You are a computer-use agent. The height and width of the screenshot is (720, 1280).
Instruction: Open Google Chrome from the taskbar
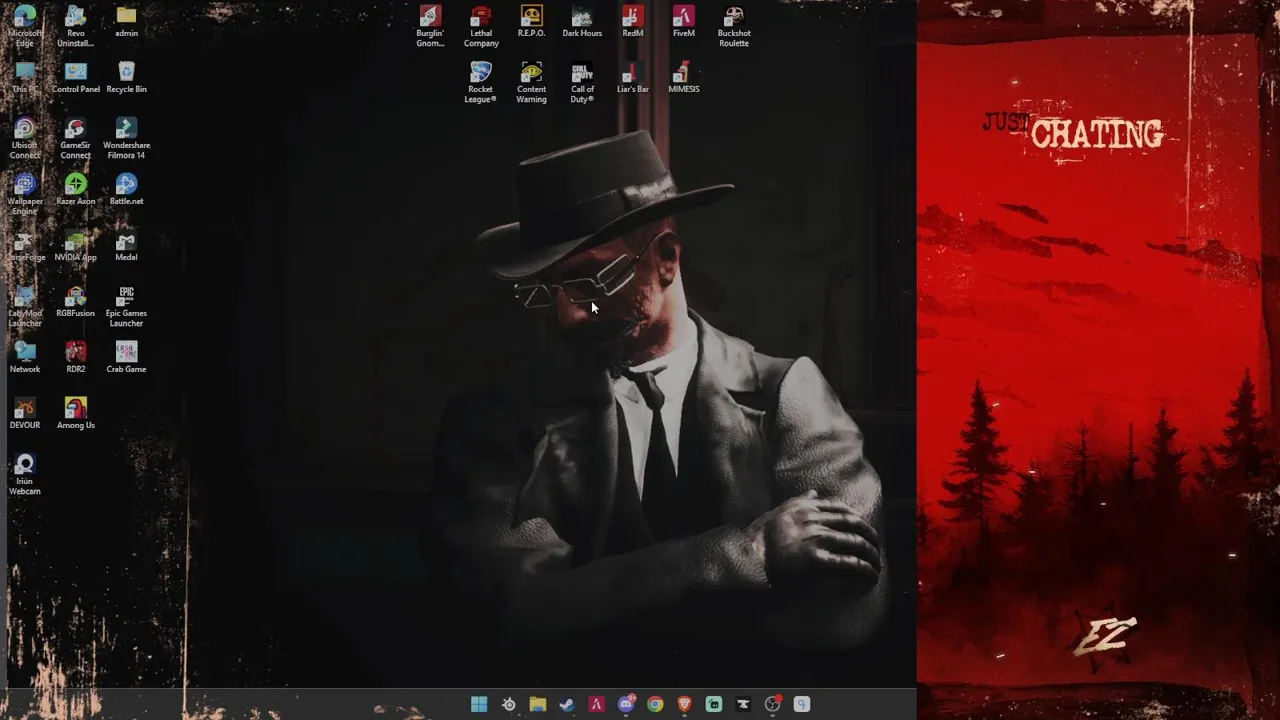pos(655,704)
